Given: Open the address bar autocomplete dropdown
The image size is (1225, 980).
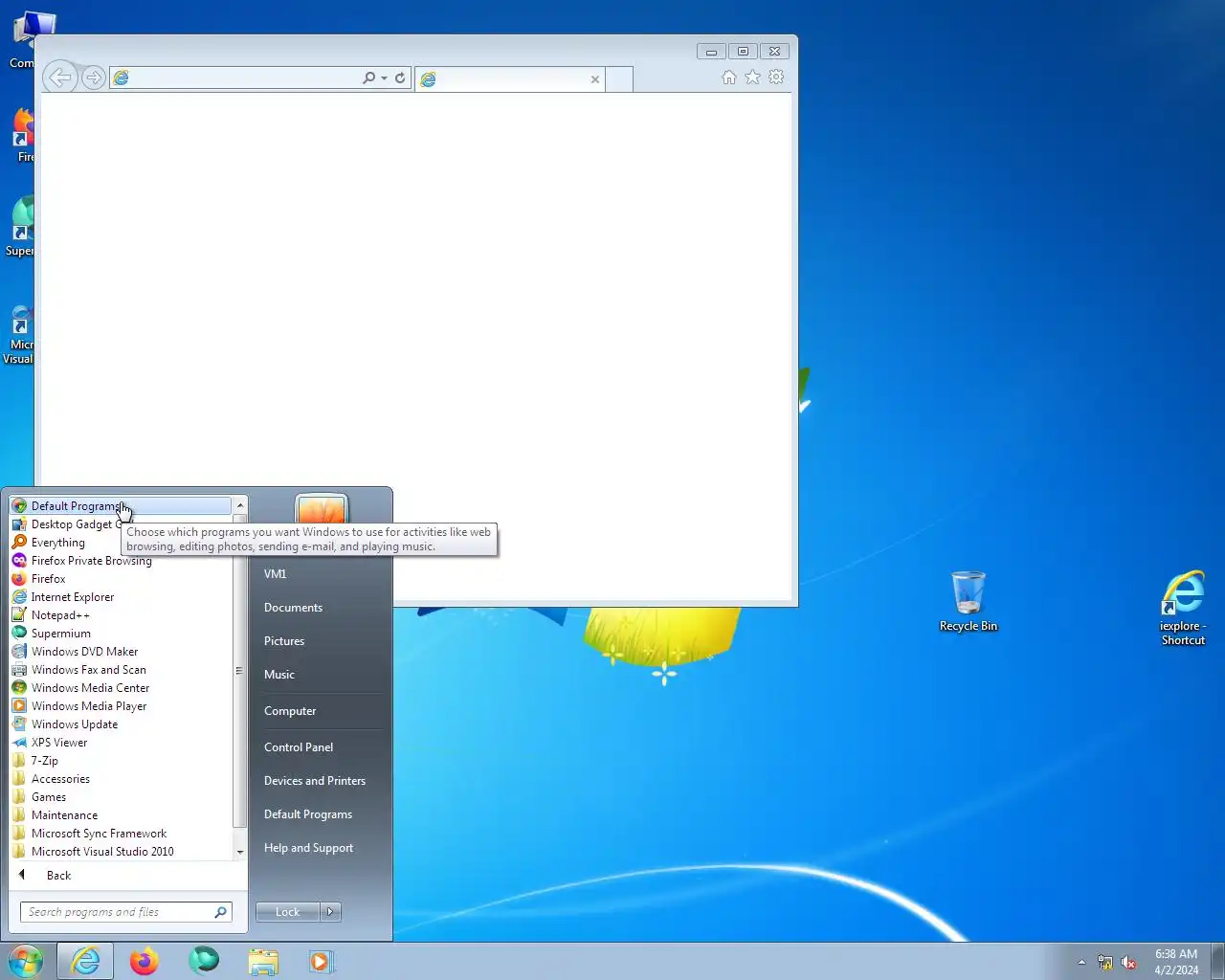Looking at the screenshot, I should 384,78.
